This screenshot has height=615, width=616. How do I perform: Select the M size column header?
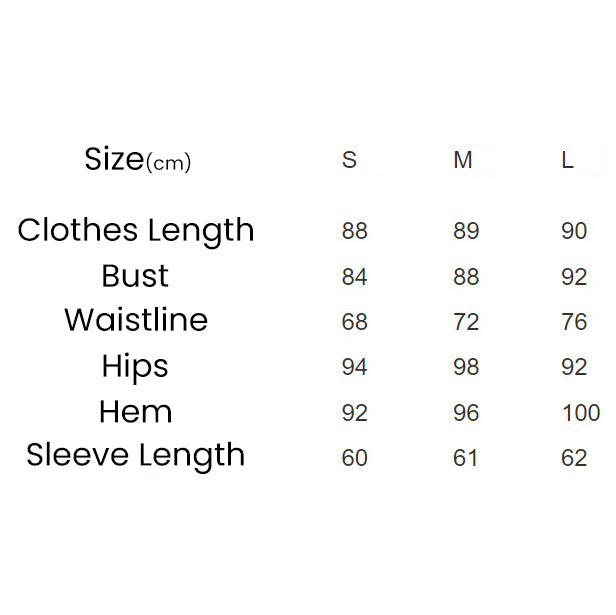(462, 161)
